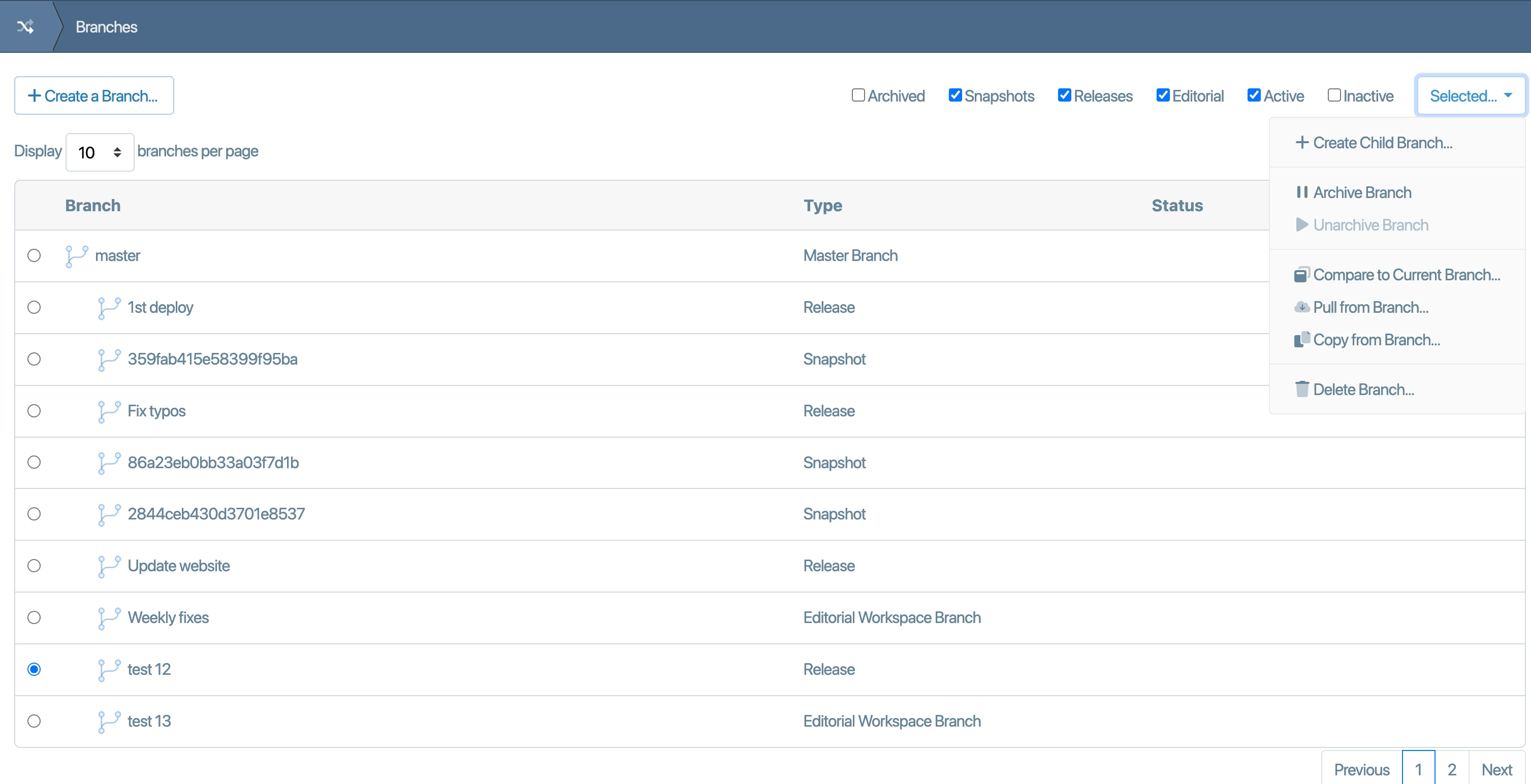Click the branch icon beside Weekly fixes
Viewport: 1531px width, 784px height.
[109, 617]
